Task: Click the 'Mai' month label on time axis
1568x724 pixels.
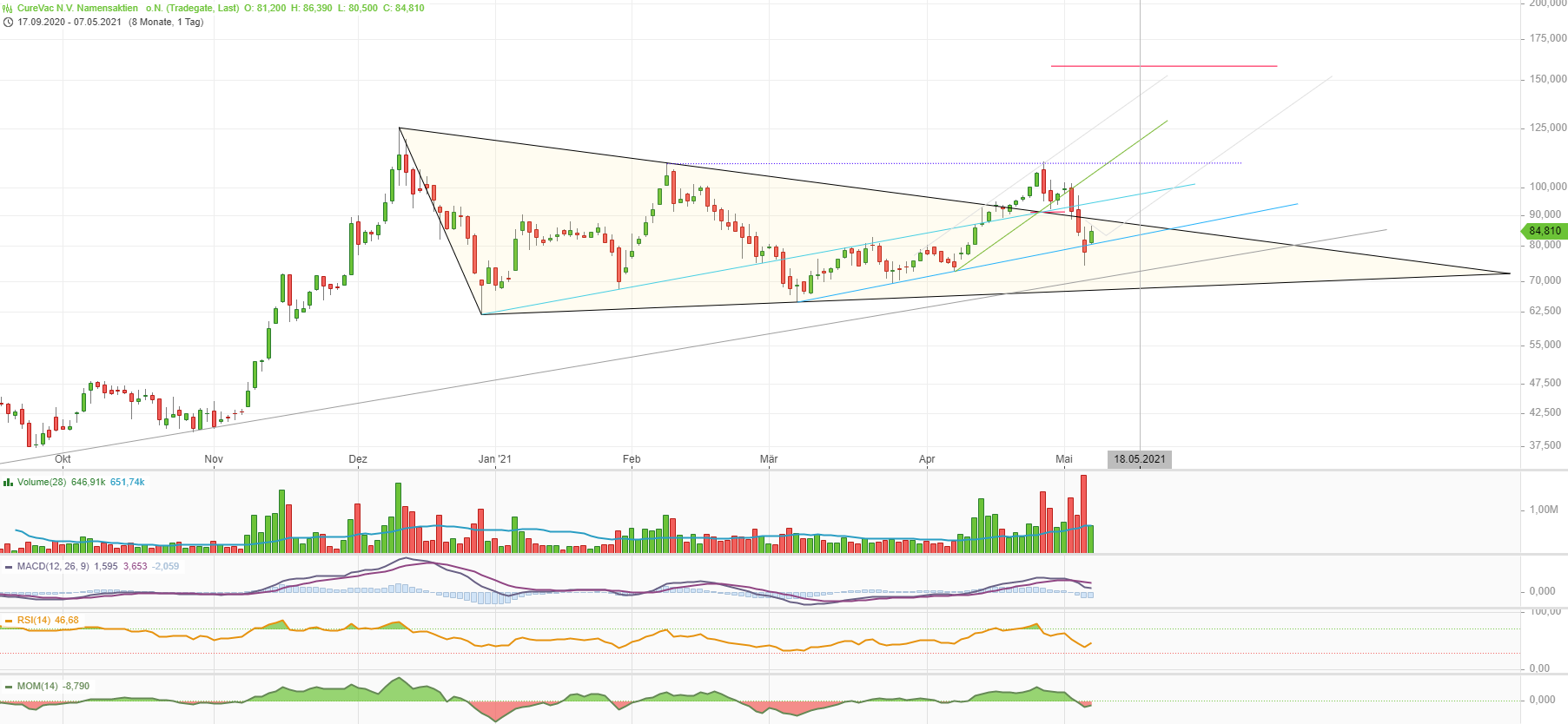Action: coord(1064,459)
